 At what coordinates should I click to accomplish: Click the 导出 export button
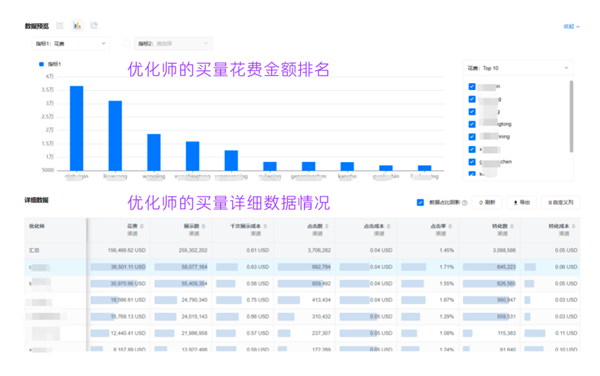click(522, 202)
